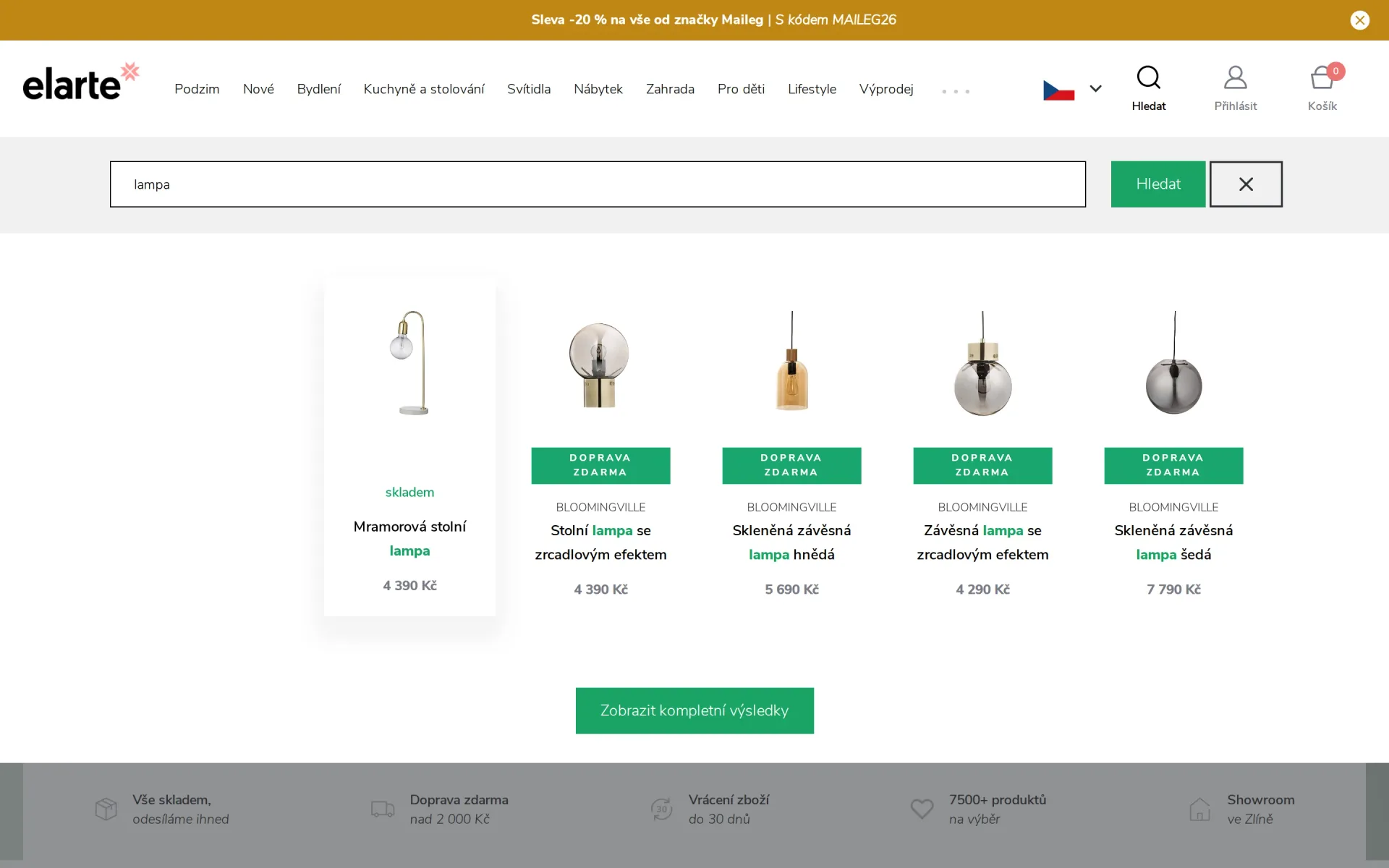This screenshot has height=868, width=1389.
Task: Click the skladem availability label
Action: 409,492
